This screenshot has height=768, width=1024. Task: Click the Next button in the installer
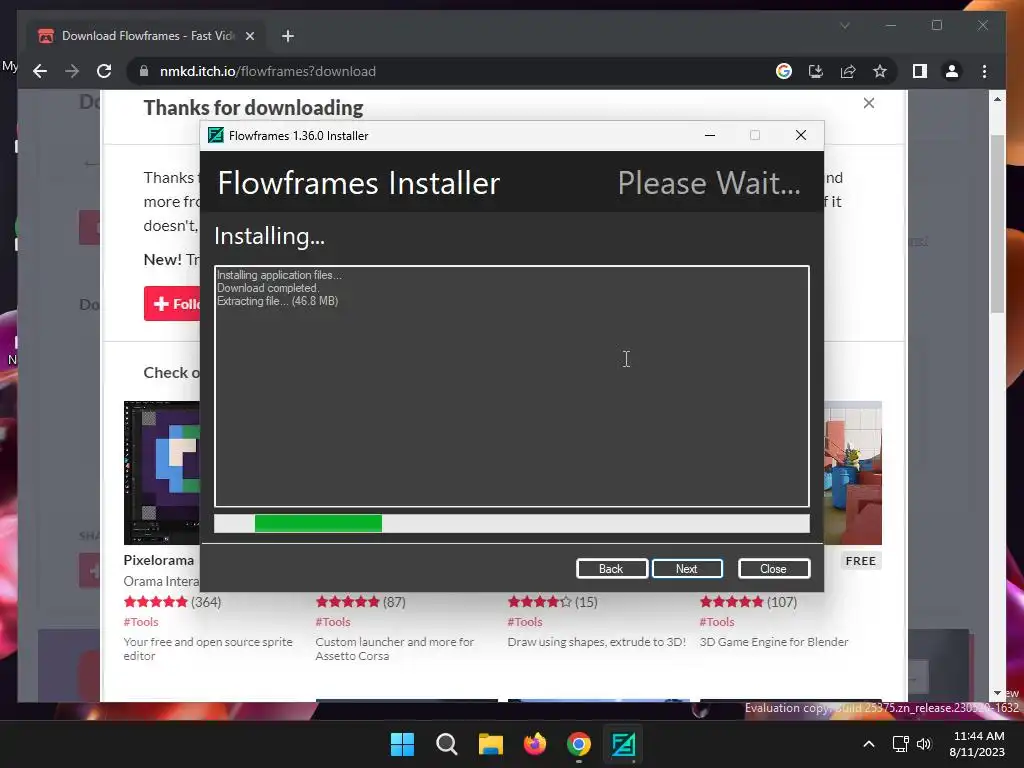coord(686,569)
